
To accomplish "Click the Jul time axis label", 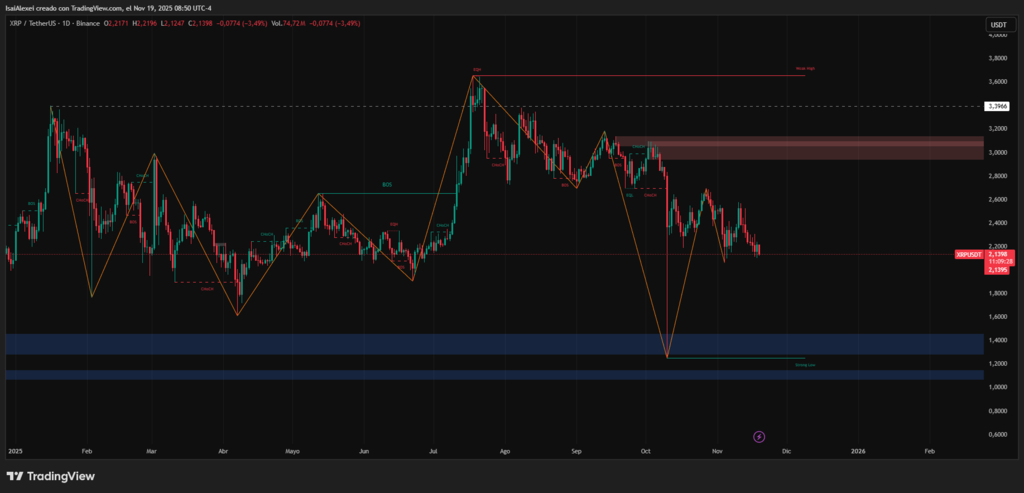I will click(x=434, y=451).
